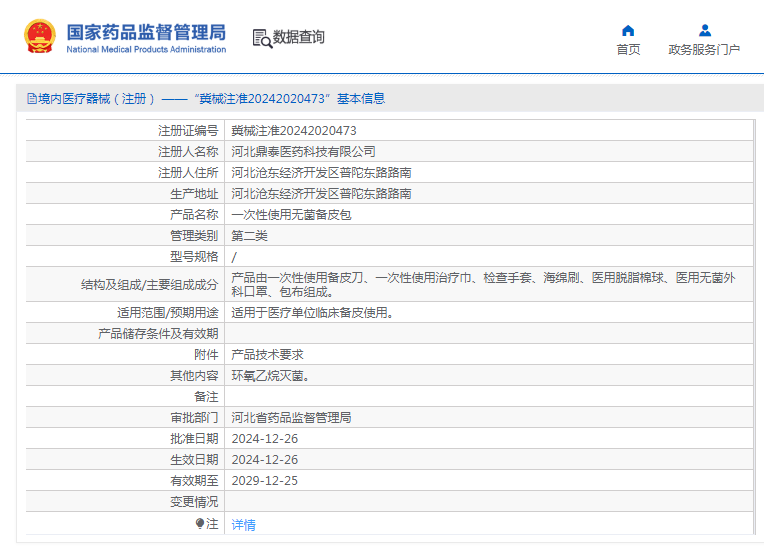Click the structure composition description text
Image resolution: width=764 pixels, height=554 pixels.
point(483,285)
